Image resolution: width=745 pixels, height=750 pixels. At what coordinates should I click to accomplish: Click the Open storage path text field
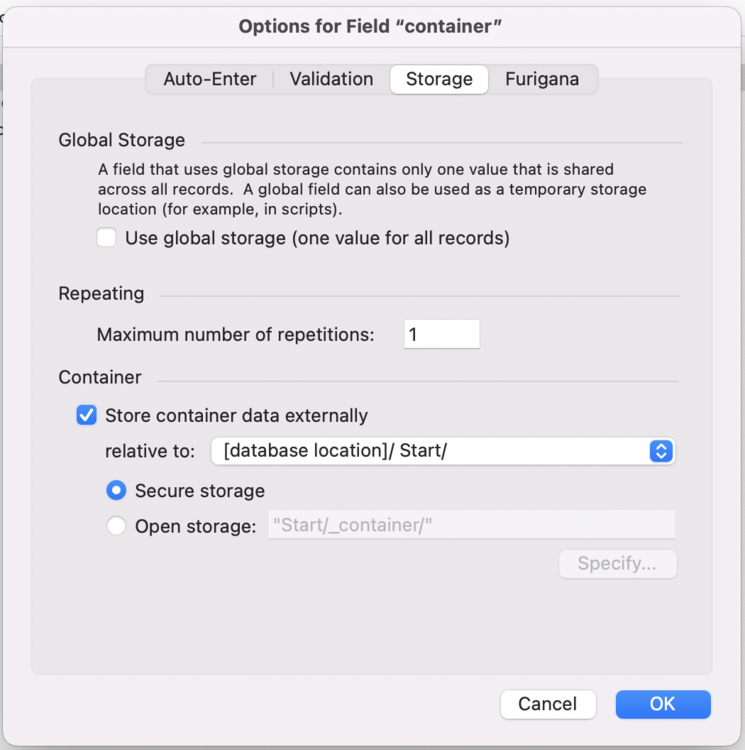[x=470, y=526]
